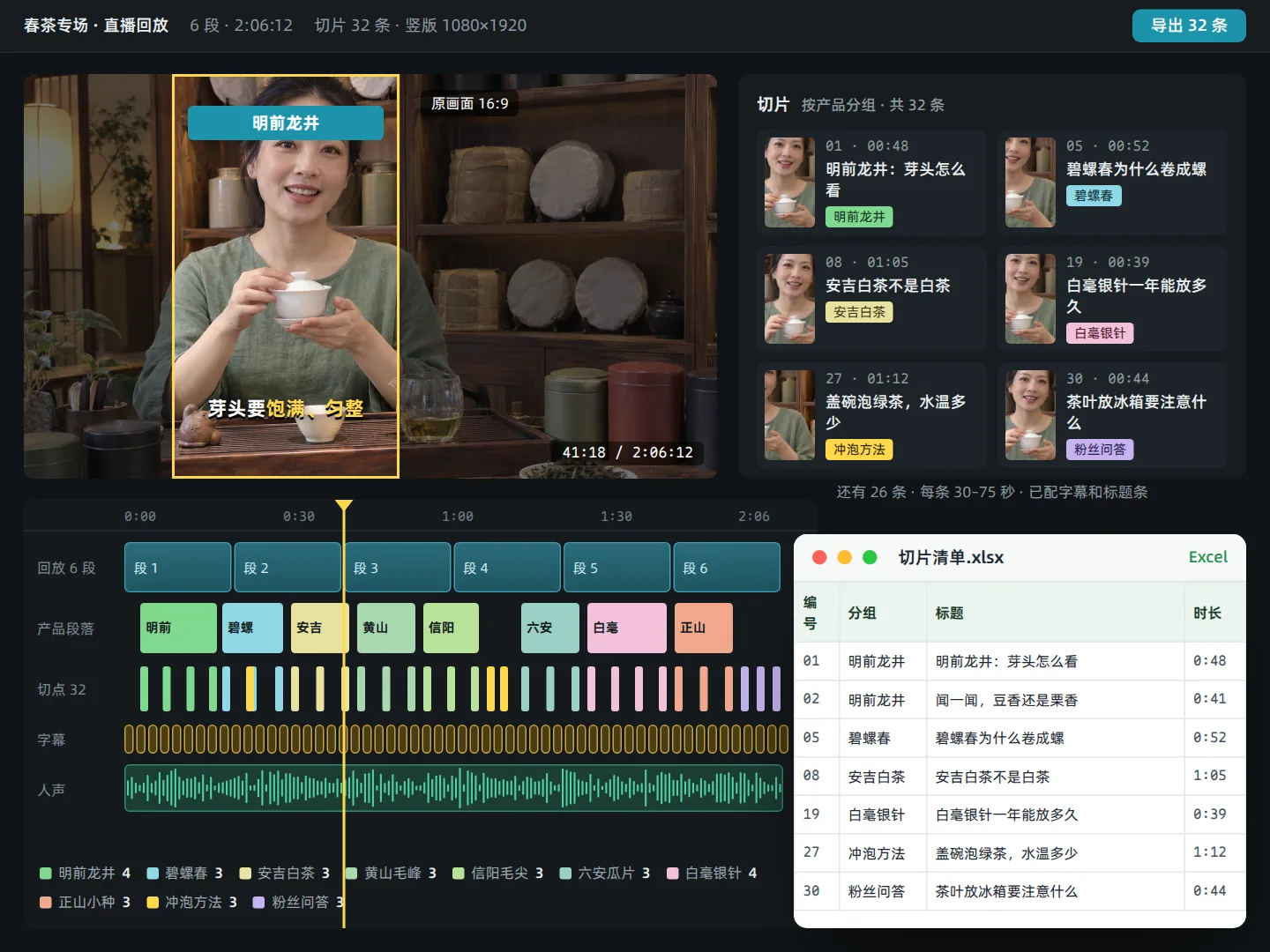Click the 时长 column header
This screenshot has height=952, width=1270.
point(1214,613)
